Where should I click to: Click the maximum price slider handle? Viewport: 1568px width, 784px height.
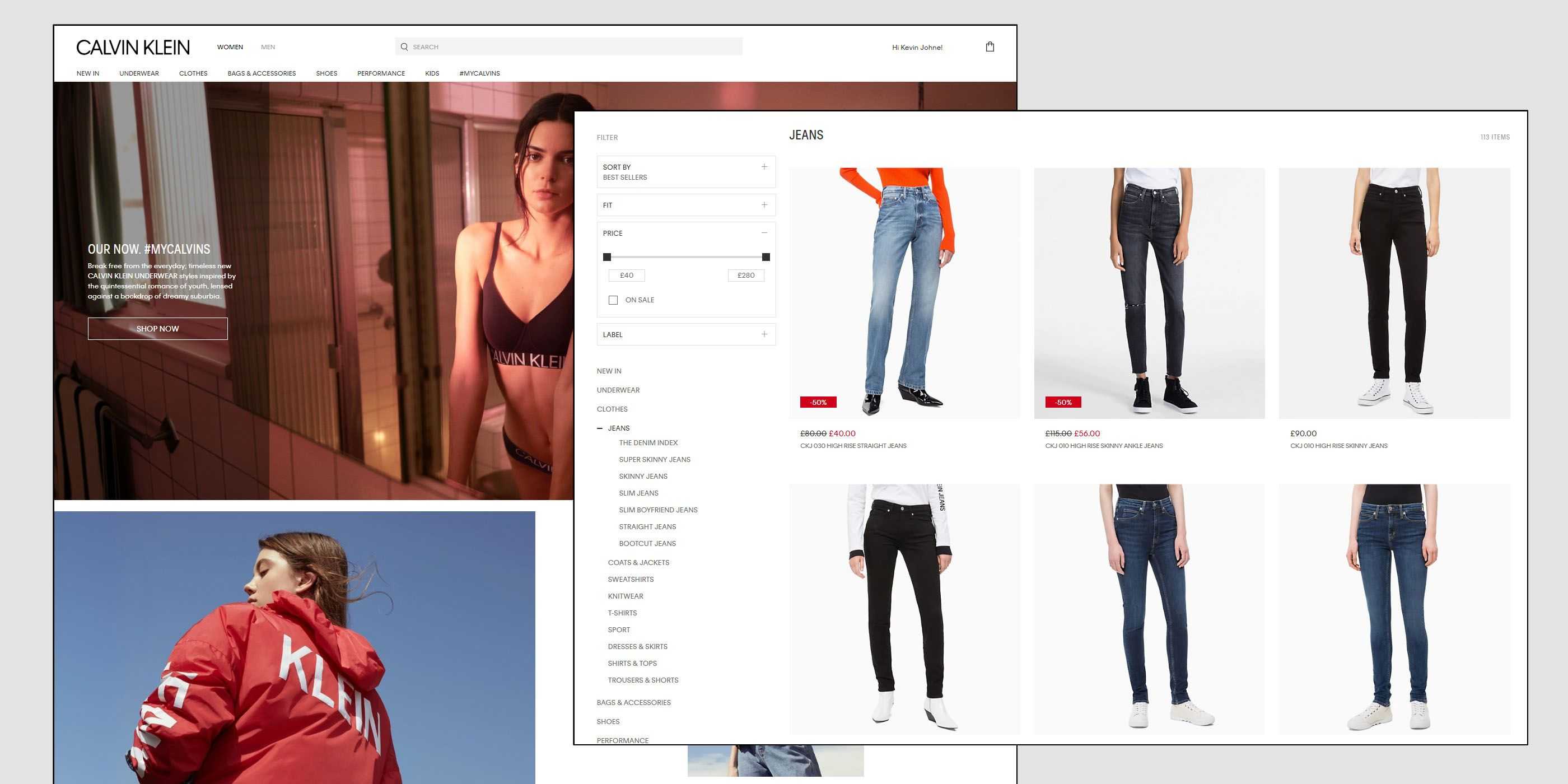pos(766,257)
